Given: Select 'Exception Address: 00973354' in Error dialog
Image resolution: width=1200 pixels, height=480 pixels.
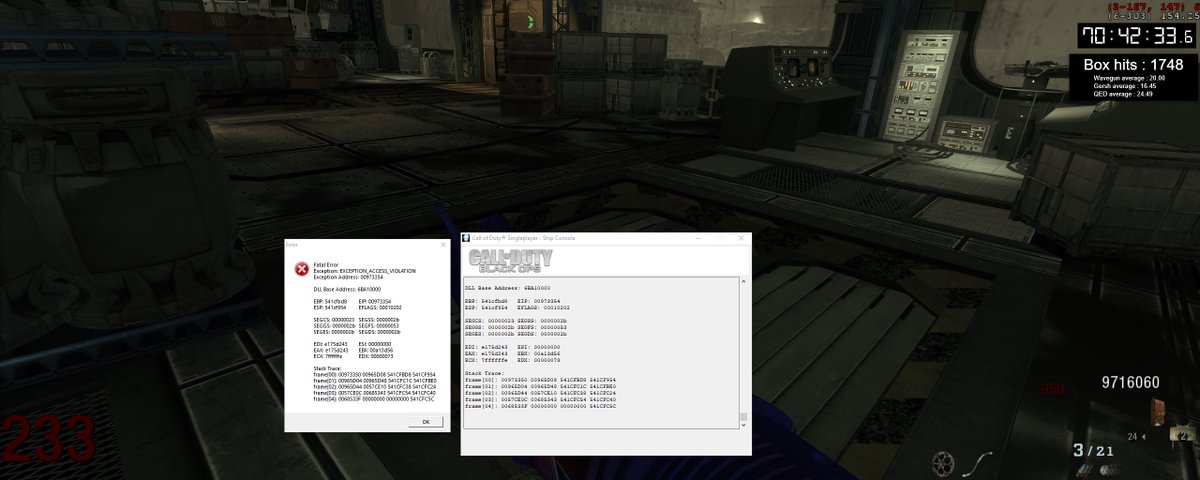Looking at the screenshot, I should tap(347, 277).
